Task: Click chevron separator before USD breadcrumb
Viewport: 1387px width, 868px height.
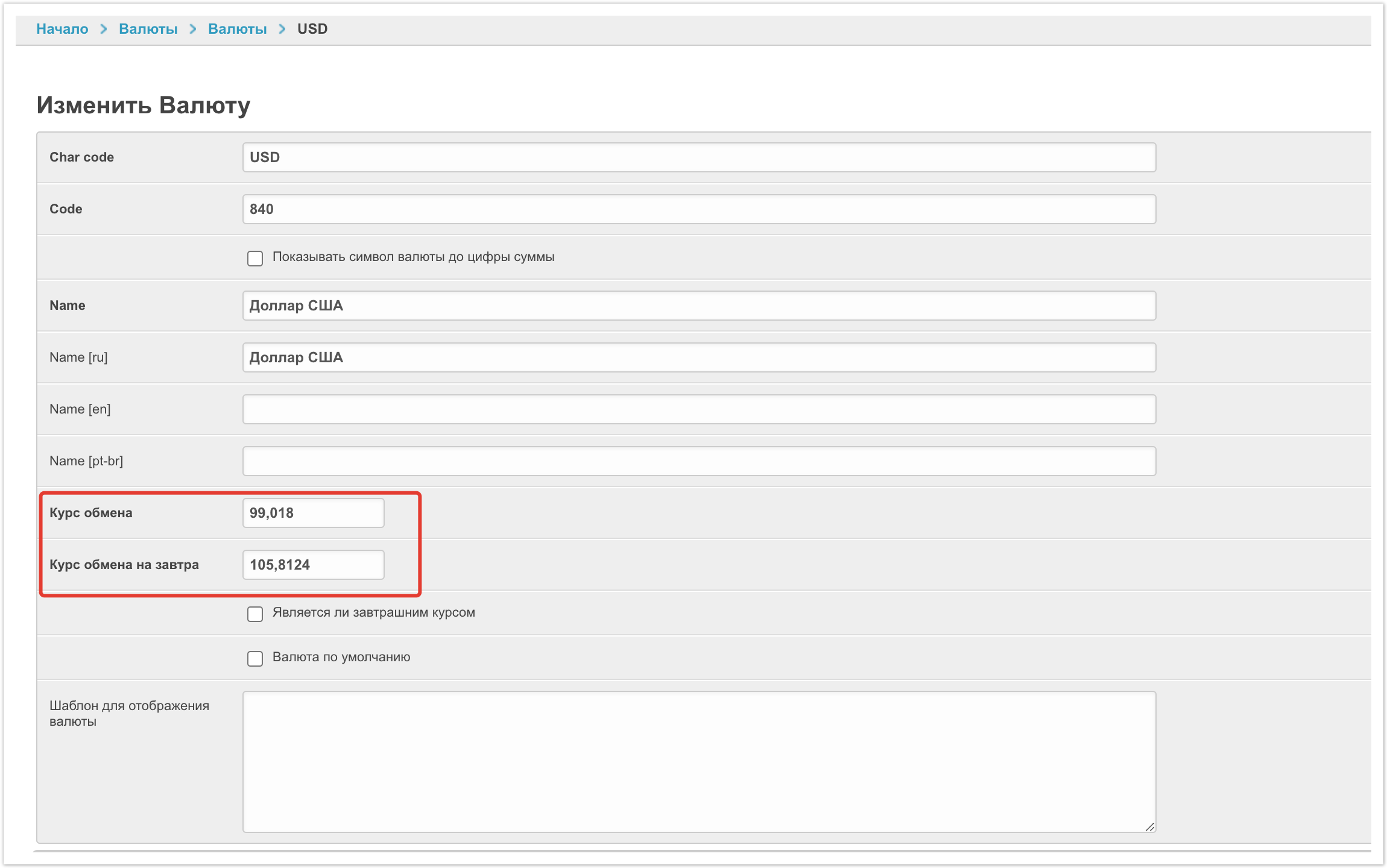Action: [282, 29]
